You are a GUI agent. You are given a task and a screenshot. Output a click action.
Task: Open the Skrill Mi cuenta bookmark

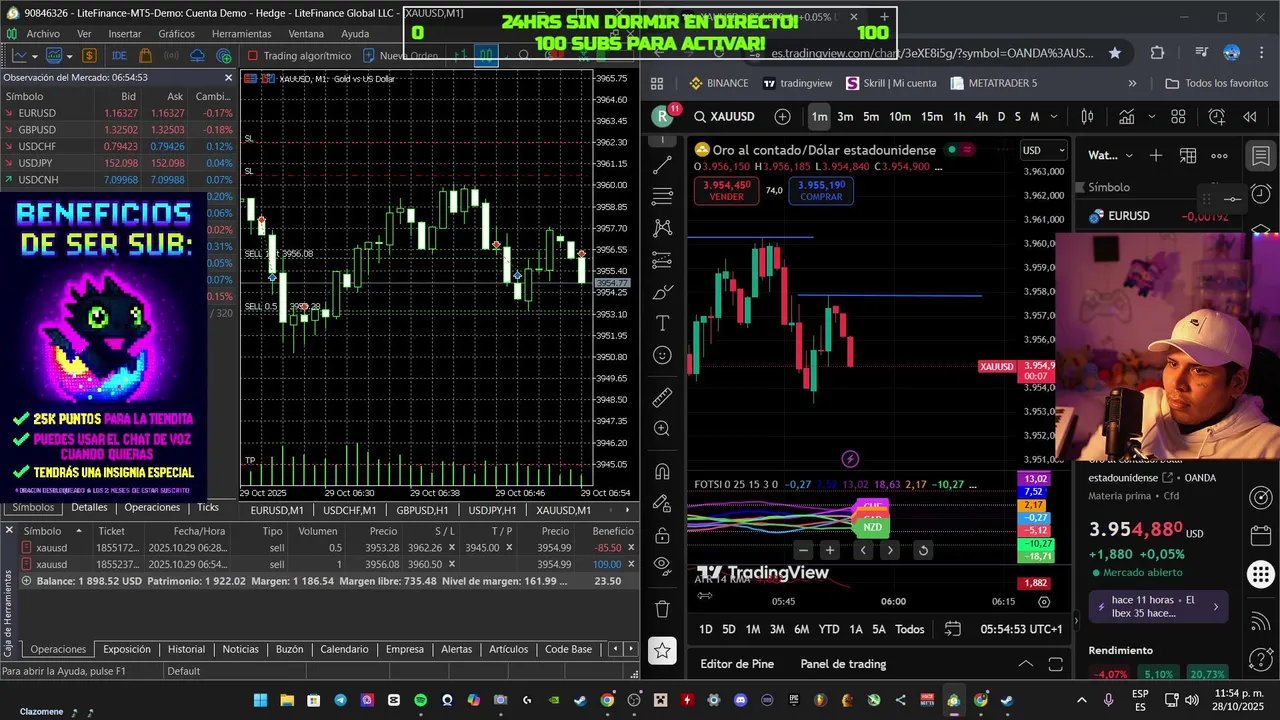tap(891, 83)
